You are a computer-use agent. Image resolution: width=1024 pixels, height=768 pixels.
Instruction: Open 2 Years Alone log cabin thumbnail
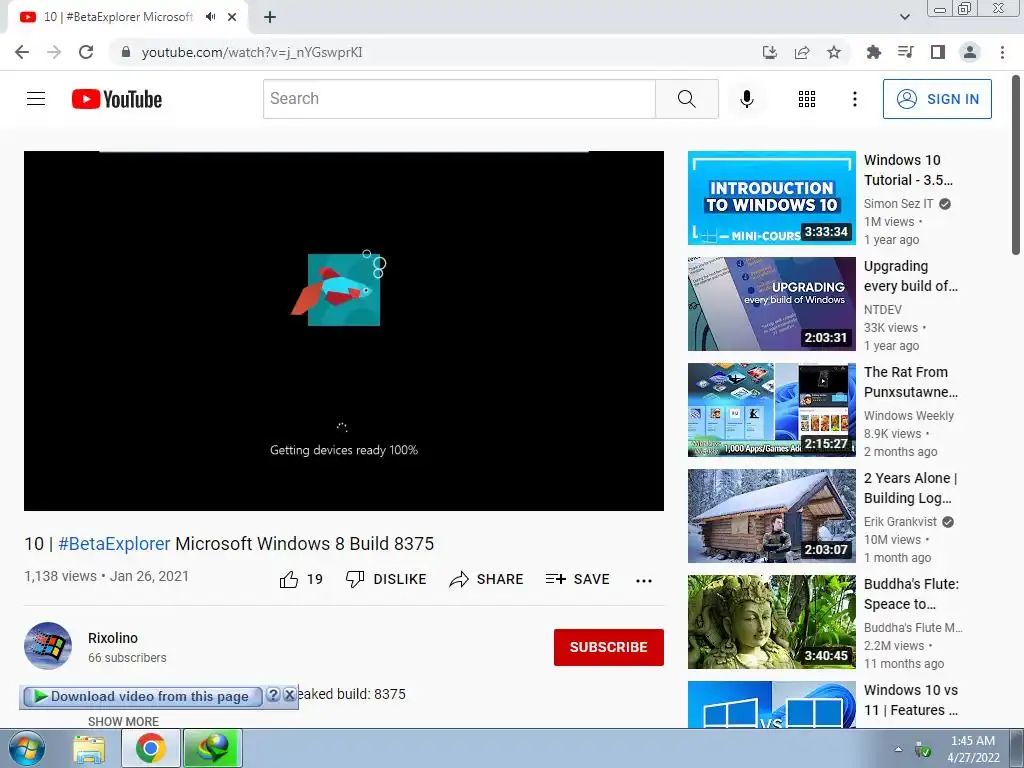pyautogui.click(x=771, y=516)
